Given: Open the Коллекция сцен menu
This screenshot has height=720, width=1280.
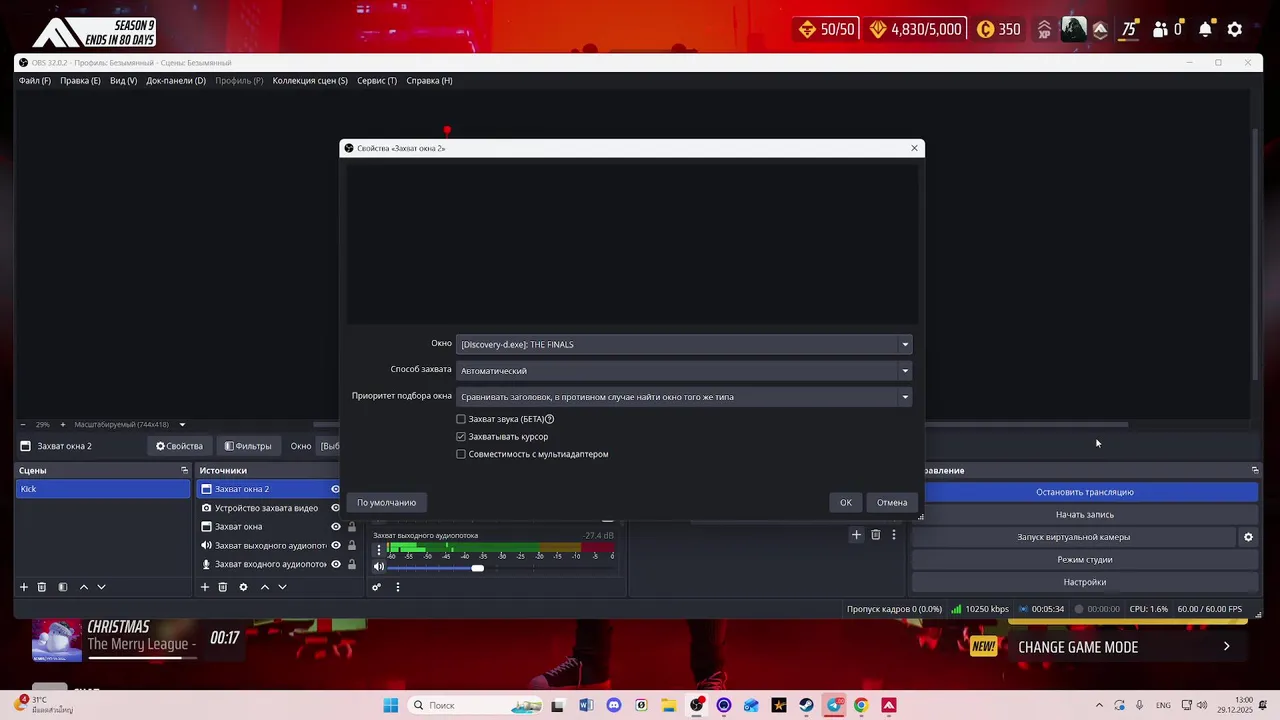Looking at the screenshot, I should pos(310,80).
